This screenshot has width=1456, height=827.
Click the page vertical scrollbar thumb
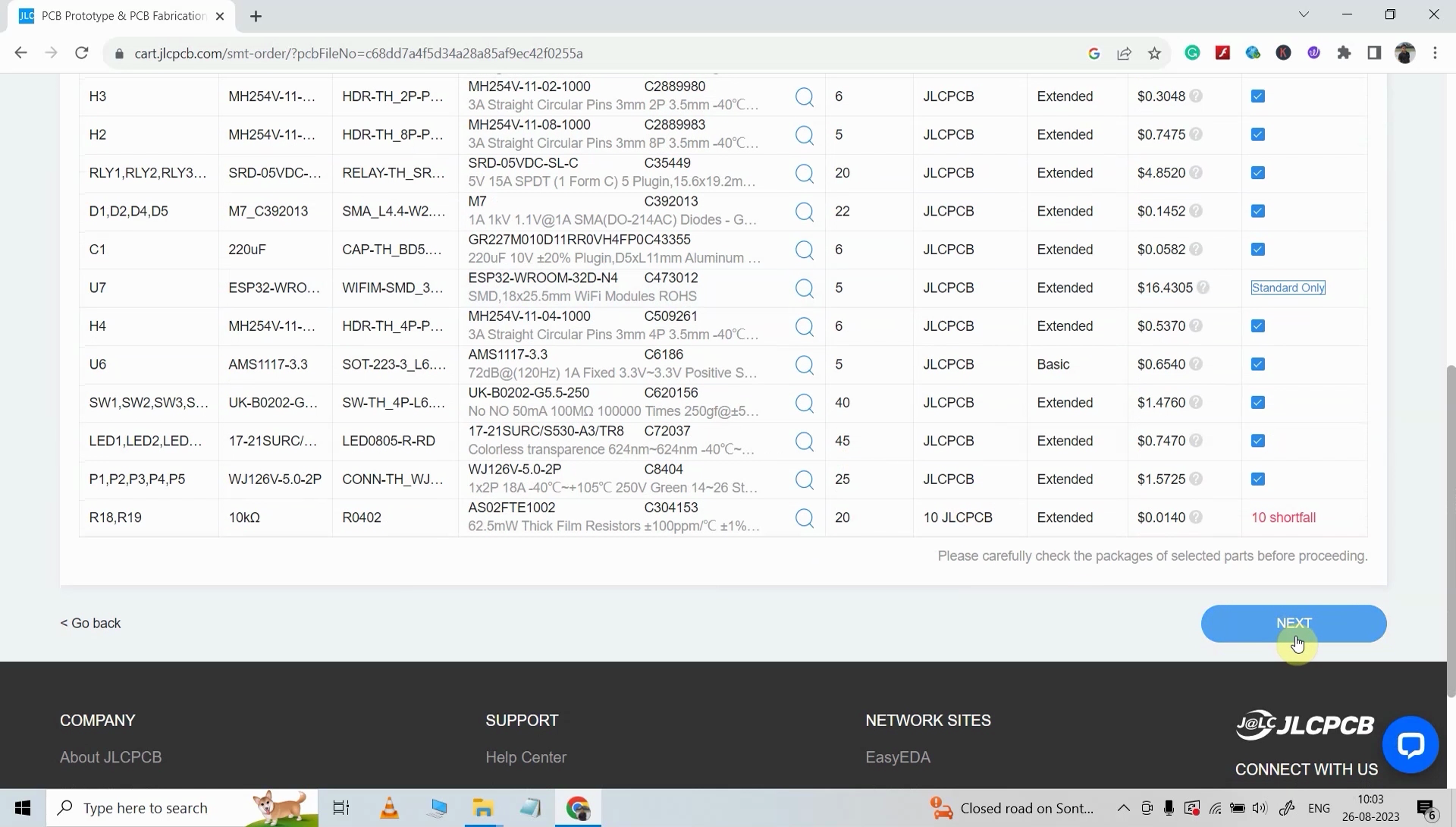(1451, 531)
